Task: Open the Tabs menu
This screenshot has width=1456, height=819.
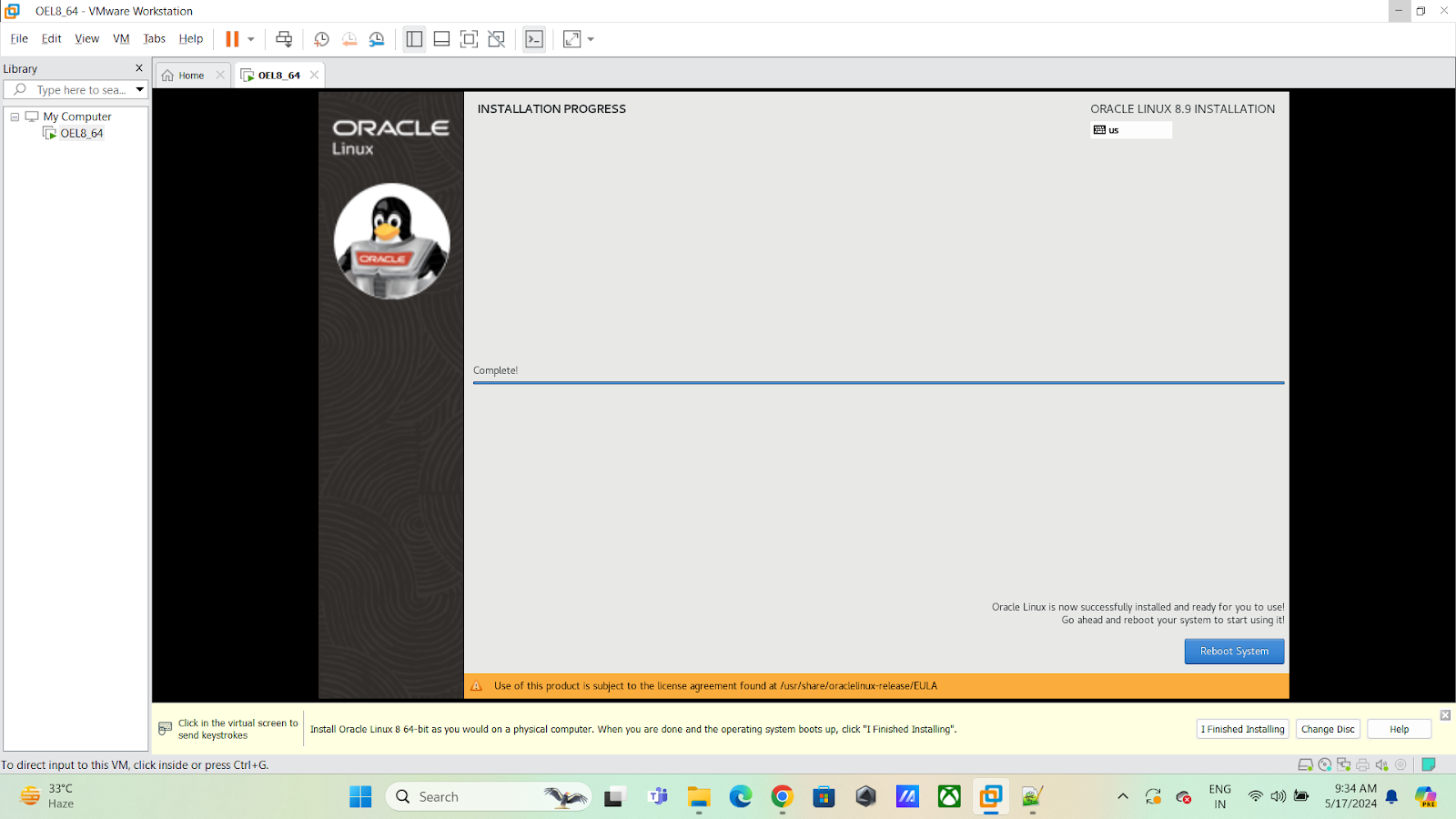Action: click(155, 38)
